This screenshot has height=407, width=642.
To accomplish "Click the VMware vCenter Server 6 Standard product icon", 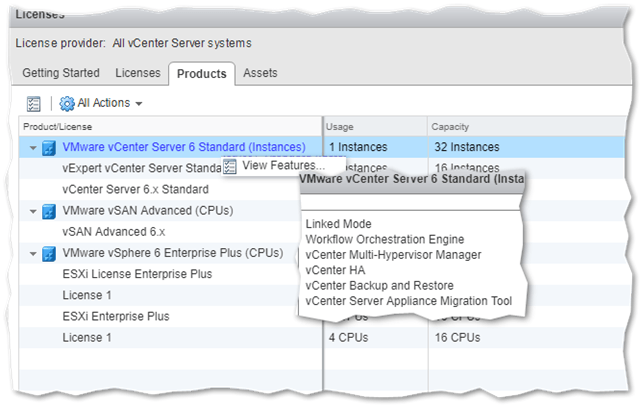I will click(49, 148).
